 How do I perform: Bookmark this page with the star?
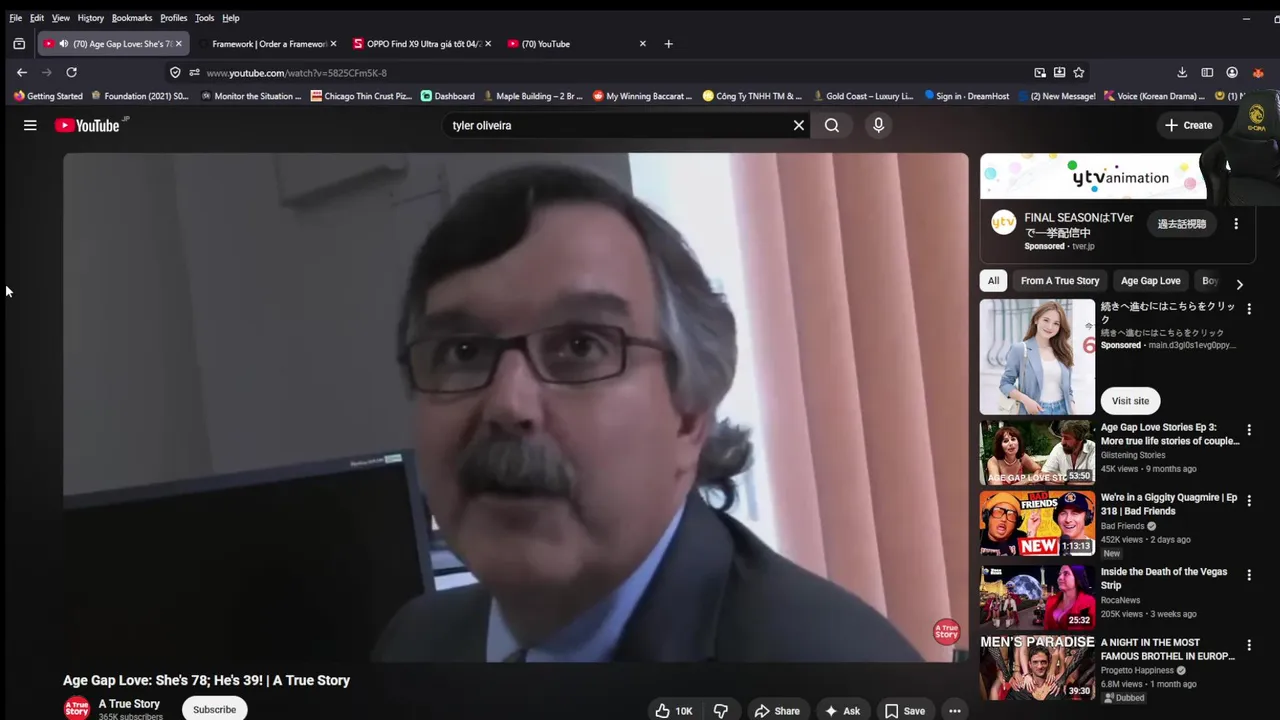tap(1079, 72)
